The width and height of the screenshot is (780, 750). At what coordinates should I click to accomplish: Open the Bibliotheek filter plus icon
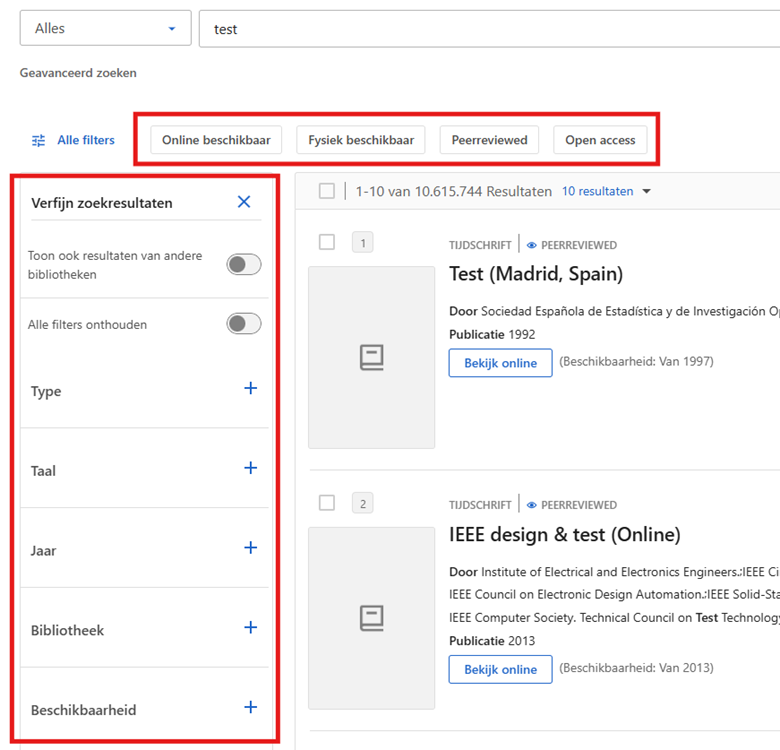tap(251, 628)
